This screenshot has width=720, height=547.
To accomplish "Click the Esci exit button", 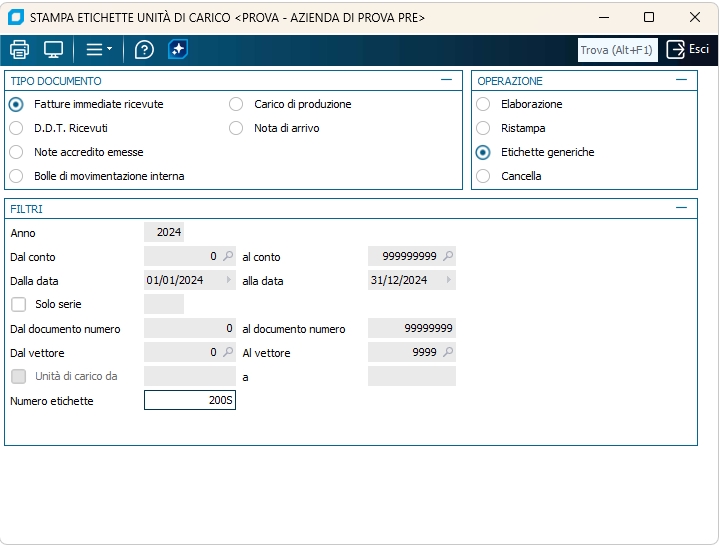I will click(x=688, y=50).
